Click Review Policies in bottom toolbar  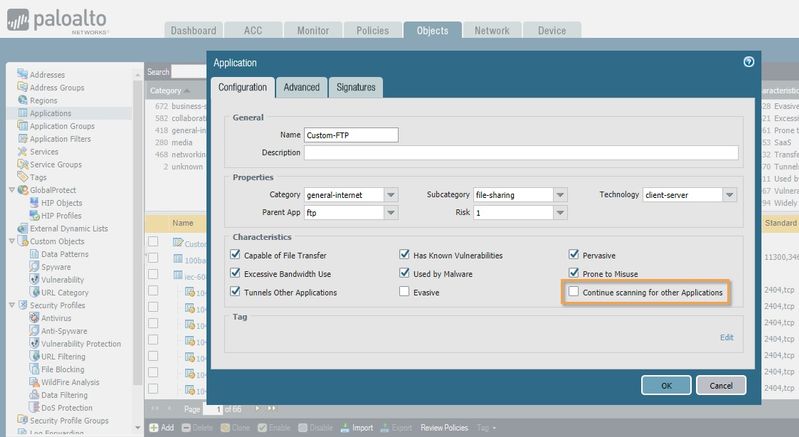click(x=444, y=428)
